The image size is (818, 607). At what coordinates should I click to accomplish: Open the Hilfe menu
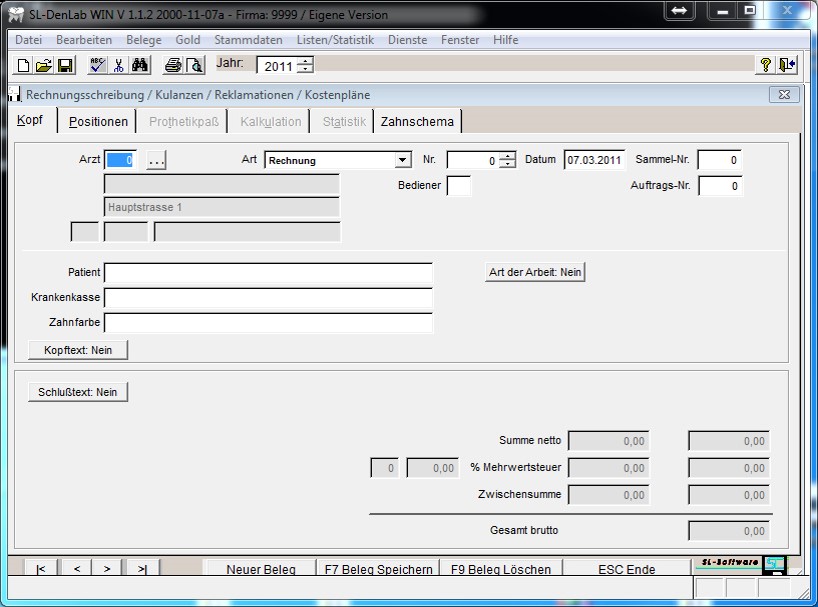coord(506,40)
